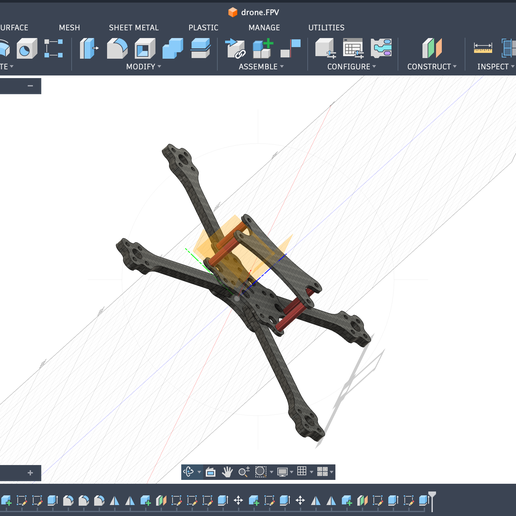Open the configuration table icon
Image resolution: width=516 pixels, height=516 pixels.
(353, 49)
